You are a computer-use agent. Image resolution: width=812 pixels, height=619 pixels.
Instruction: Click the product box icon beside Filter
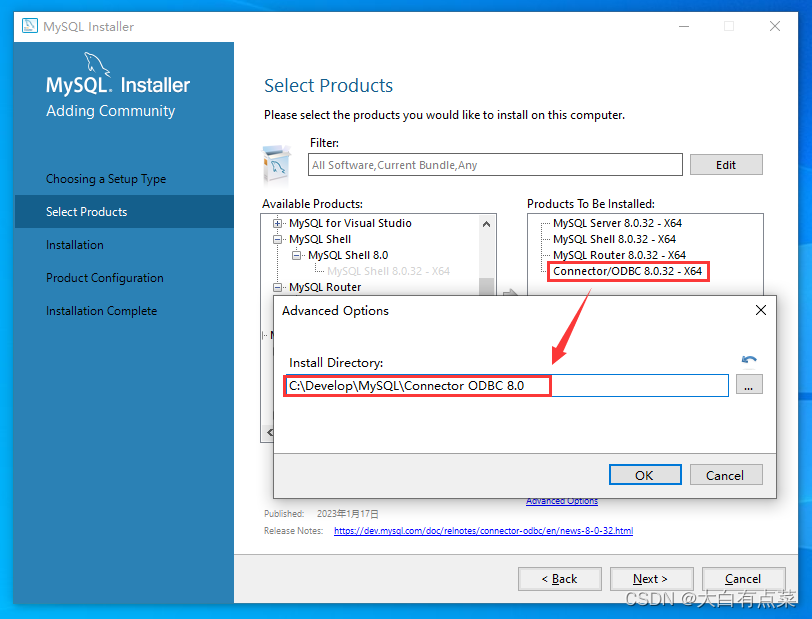(x=276, y=165)
